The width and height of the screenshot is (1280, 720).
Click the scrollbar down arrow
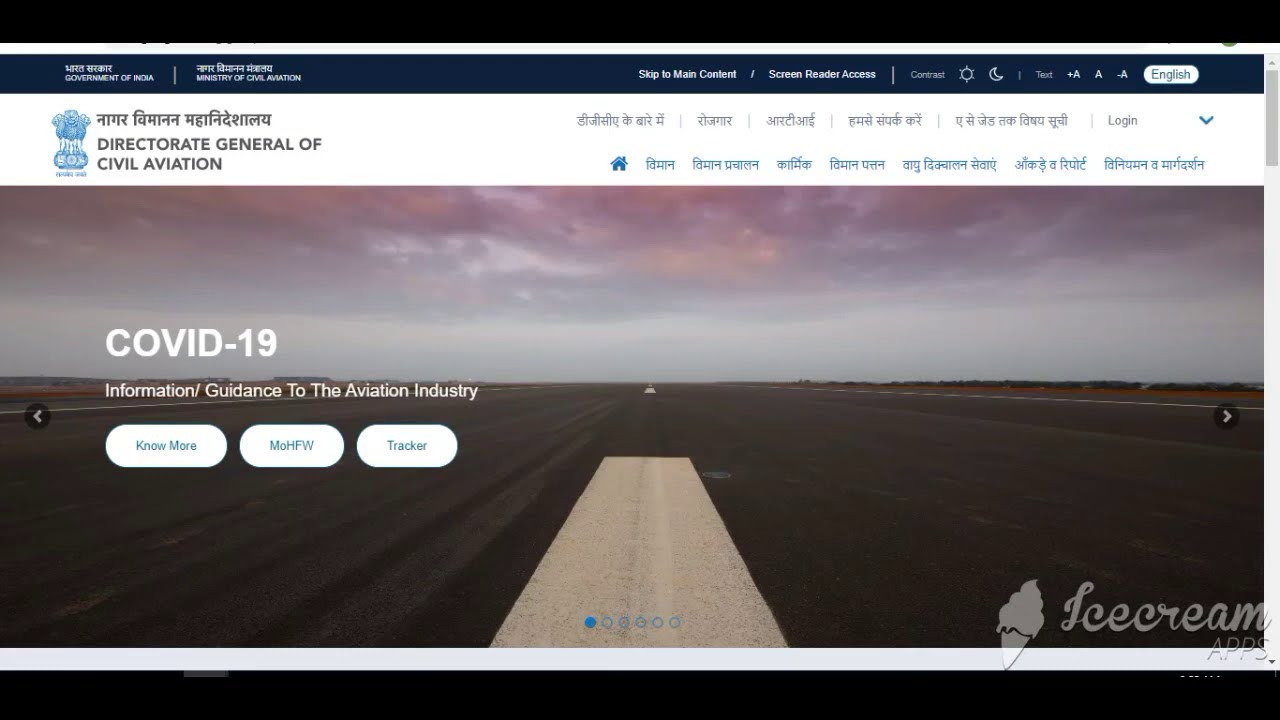[x=1272, y=661]
